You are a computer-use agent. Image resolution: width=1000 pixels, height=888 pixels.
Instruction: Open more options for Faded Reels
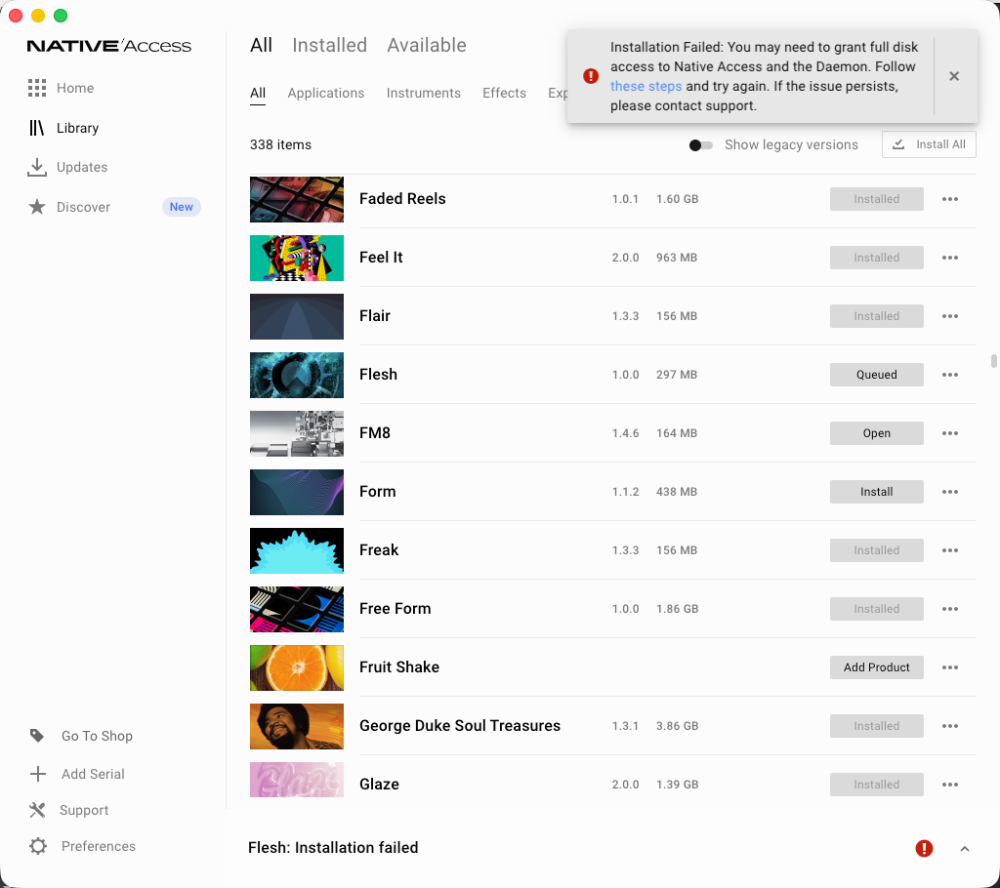(x=950, y=199)
